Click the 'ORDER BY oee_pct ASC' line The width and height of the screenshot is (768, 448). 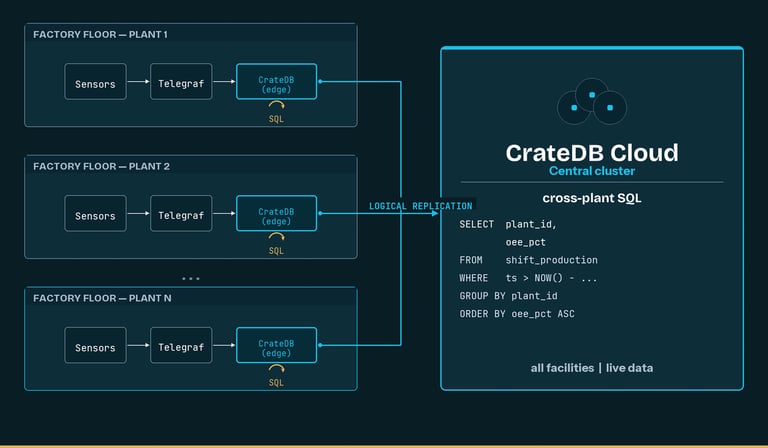click(517, 314)
